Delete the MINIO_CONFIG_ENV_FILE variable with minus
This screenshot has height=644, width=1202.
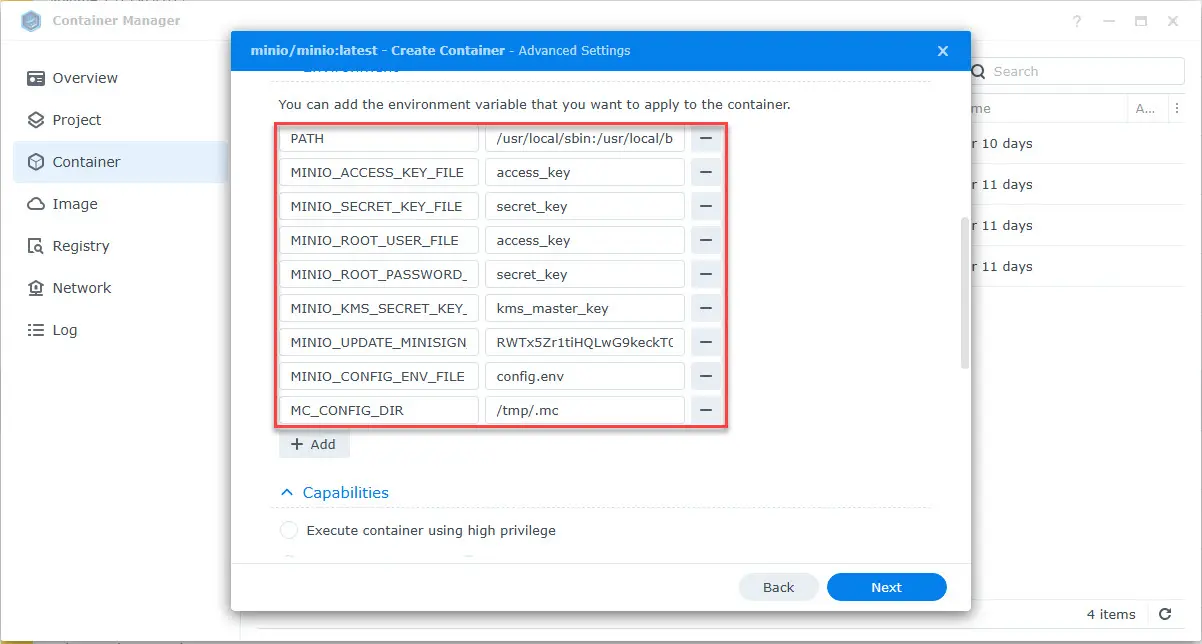click(706, 376)
